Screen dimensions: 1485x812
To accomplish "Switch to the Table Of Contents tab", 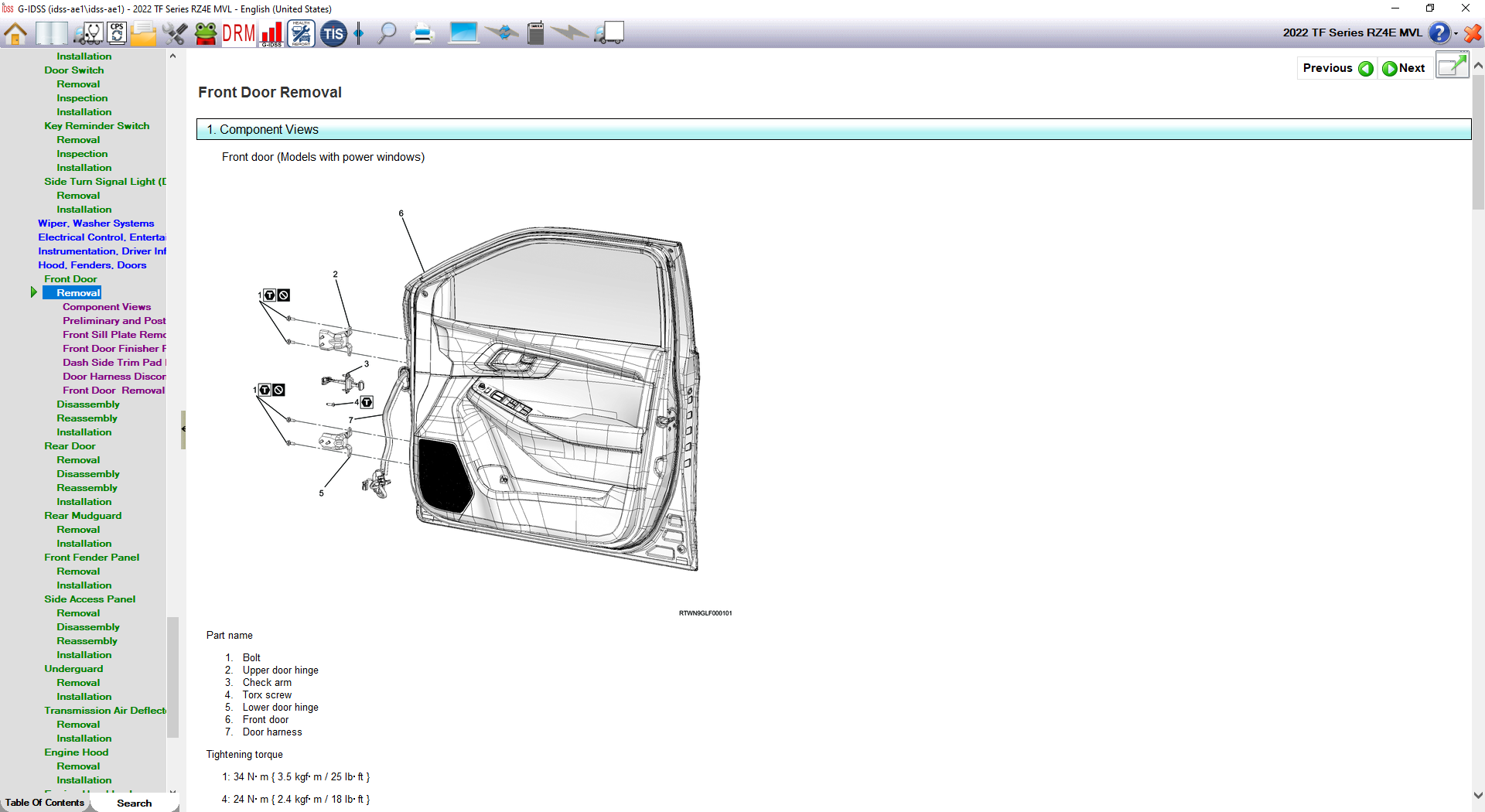I will (45, 803).
